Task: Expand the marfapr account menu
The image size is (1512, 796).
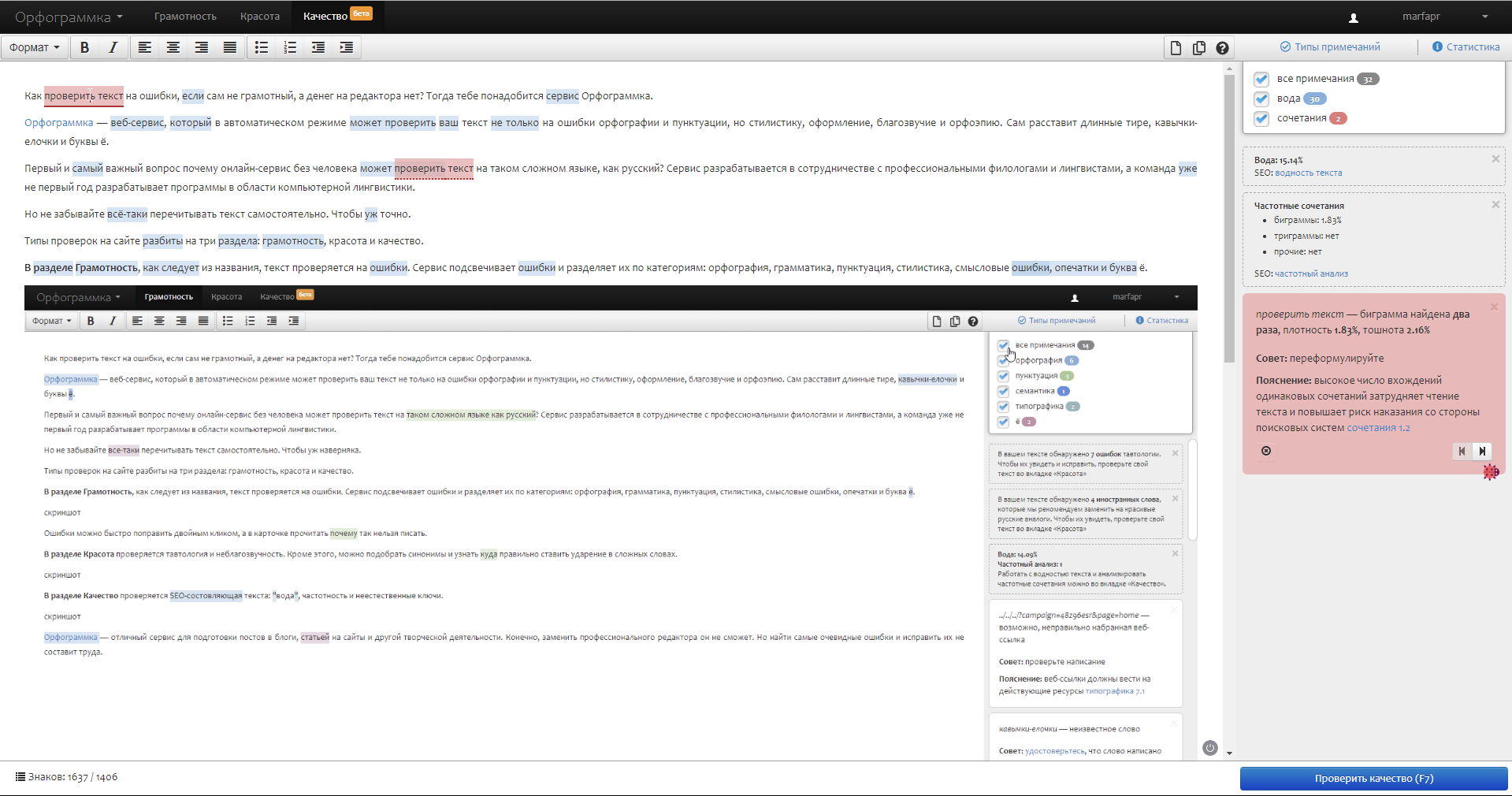Action: (x=1445, y=17)
